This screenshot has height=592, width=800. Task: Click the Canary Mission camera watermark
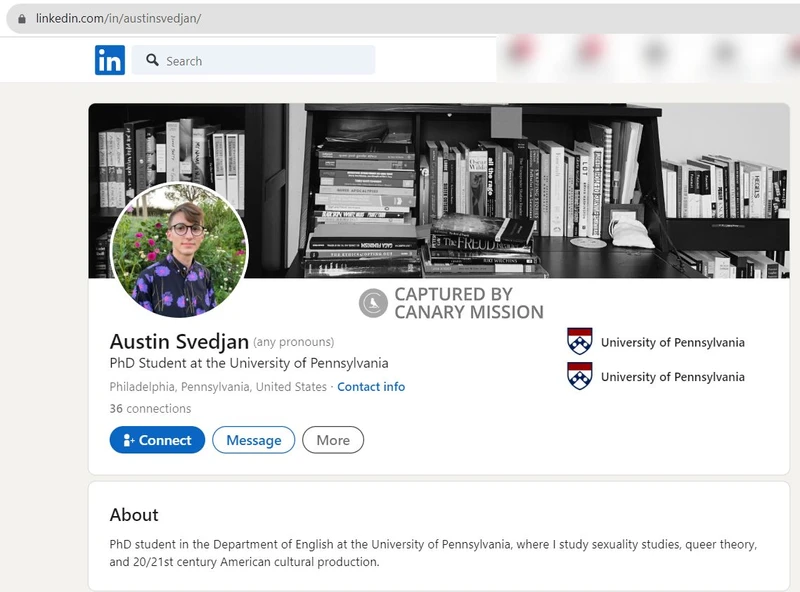370,301
